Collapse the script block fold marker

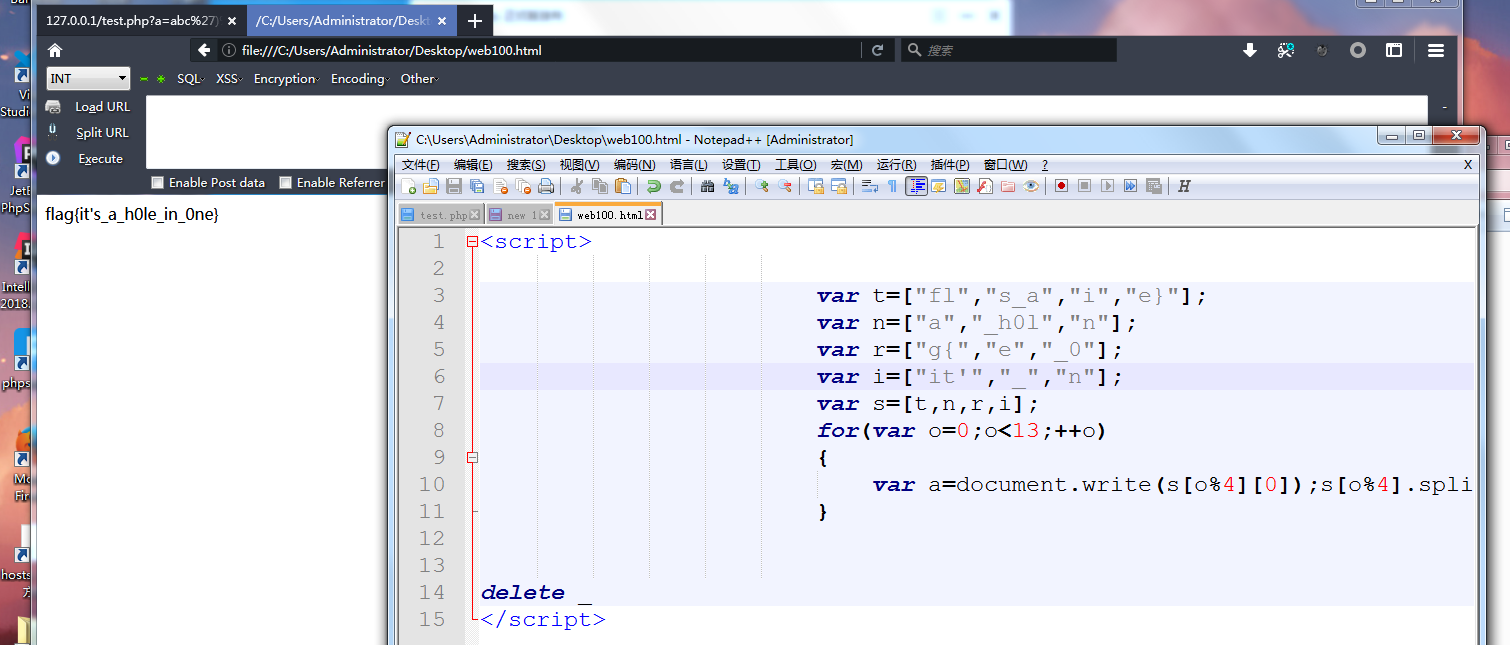coord(472,242)
